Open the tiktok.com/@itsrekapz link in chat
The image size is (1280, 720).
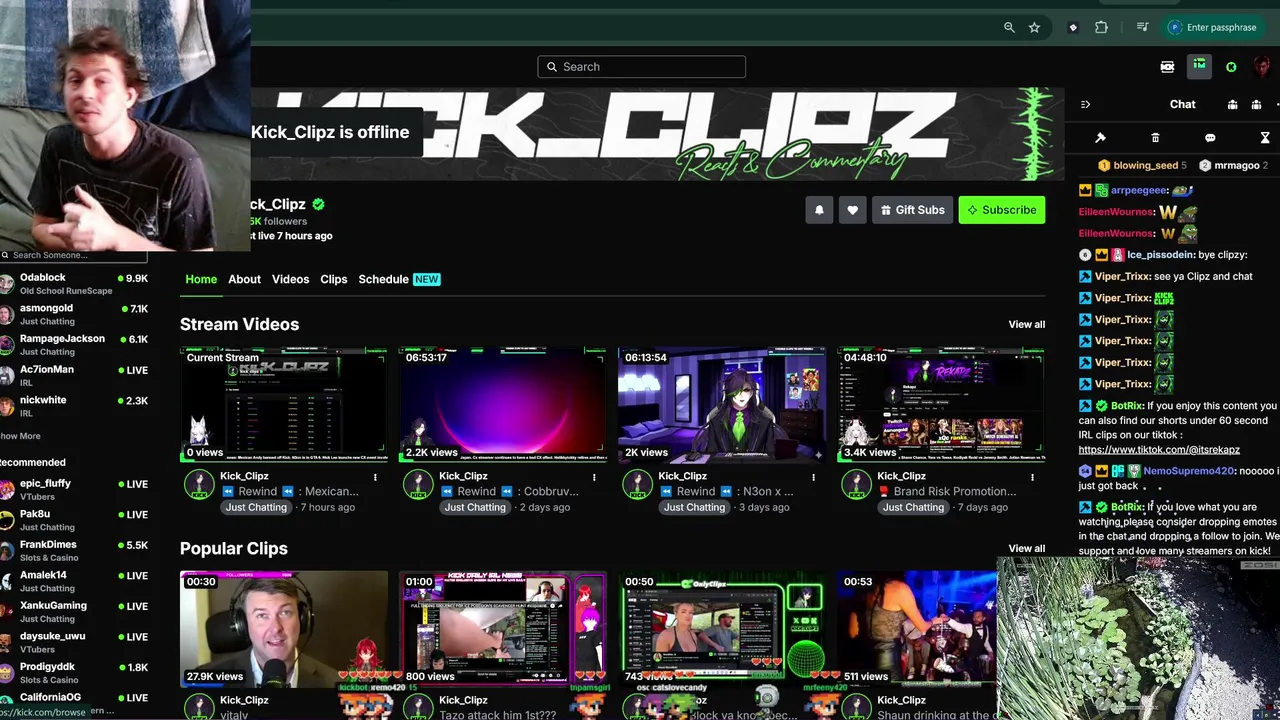[1159, 450]
